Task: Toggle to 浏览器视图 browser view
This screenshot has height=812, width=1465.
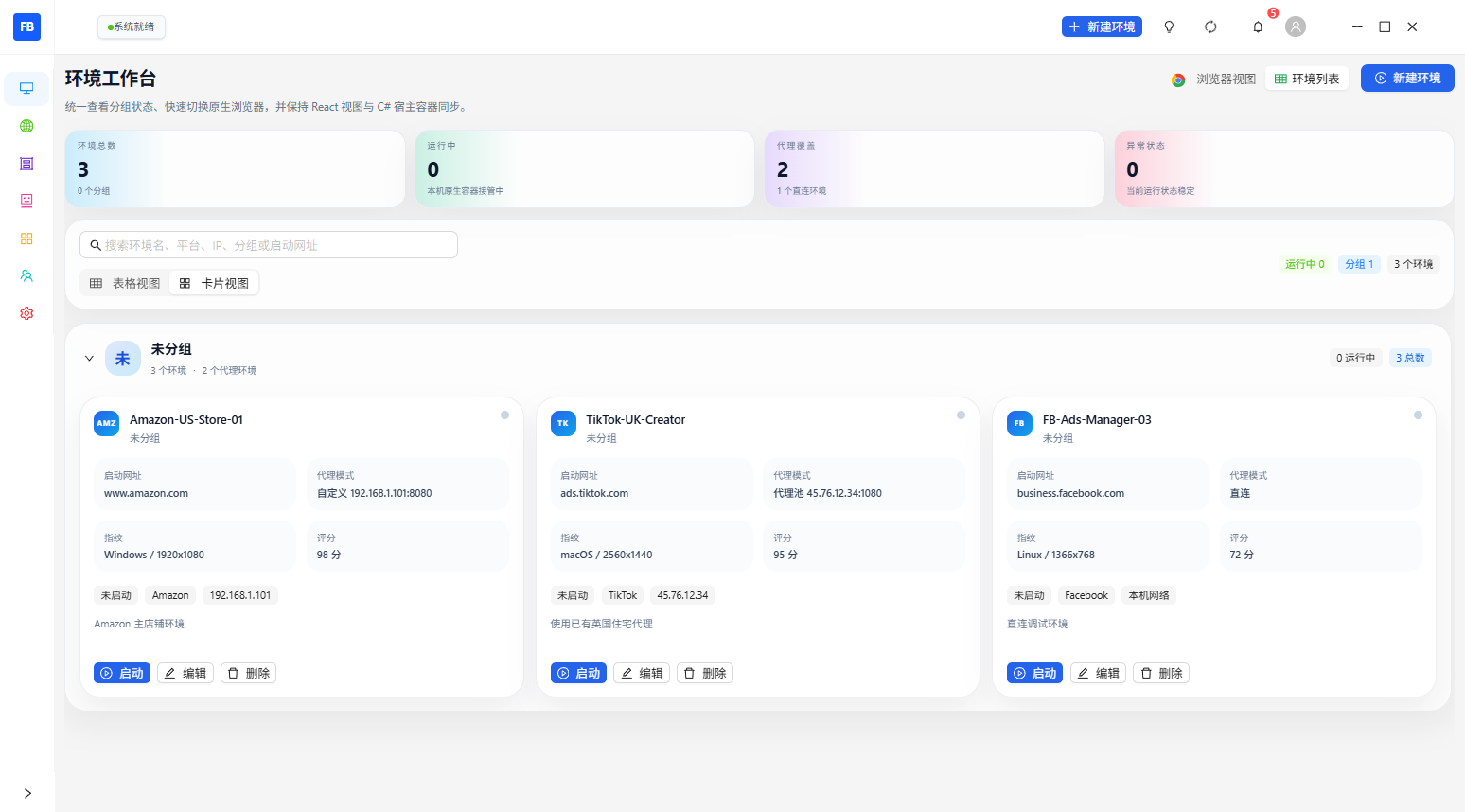Action: (x=1214, y=79)
